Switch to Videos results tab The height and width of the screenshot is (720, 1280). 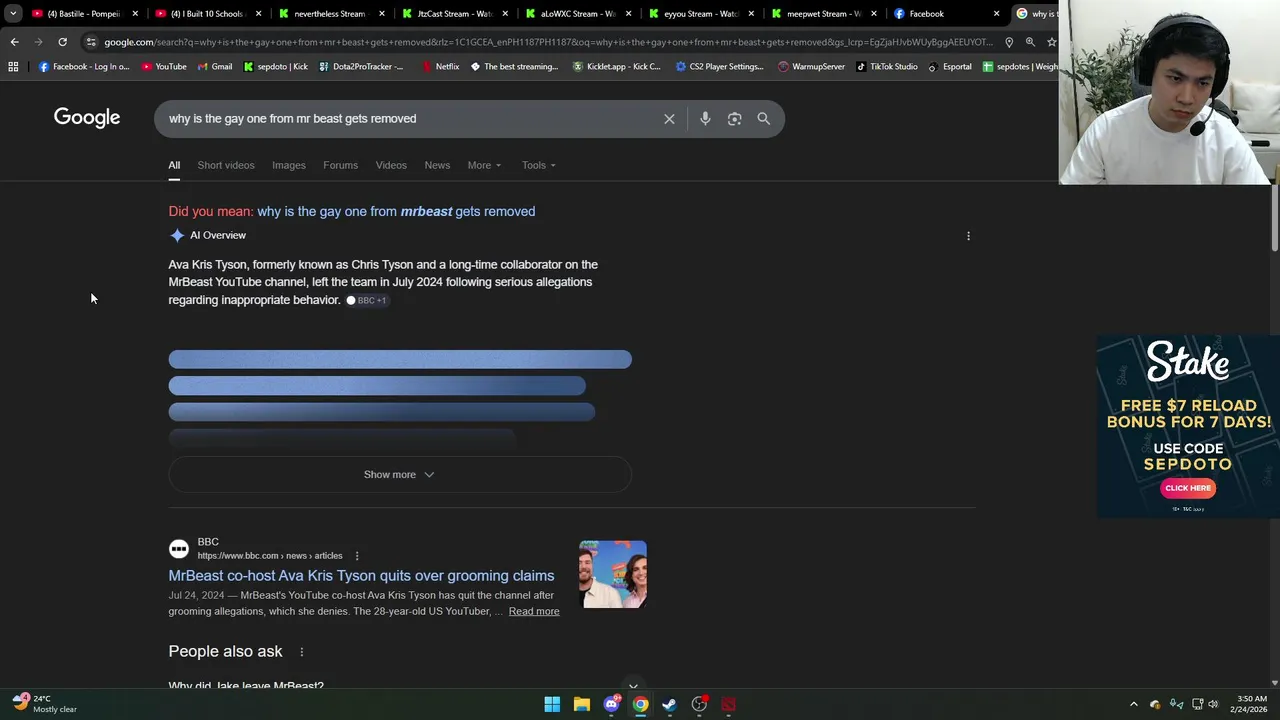coord(391,165)
